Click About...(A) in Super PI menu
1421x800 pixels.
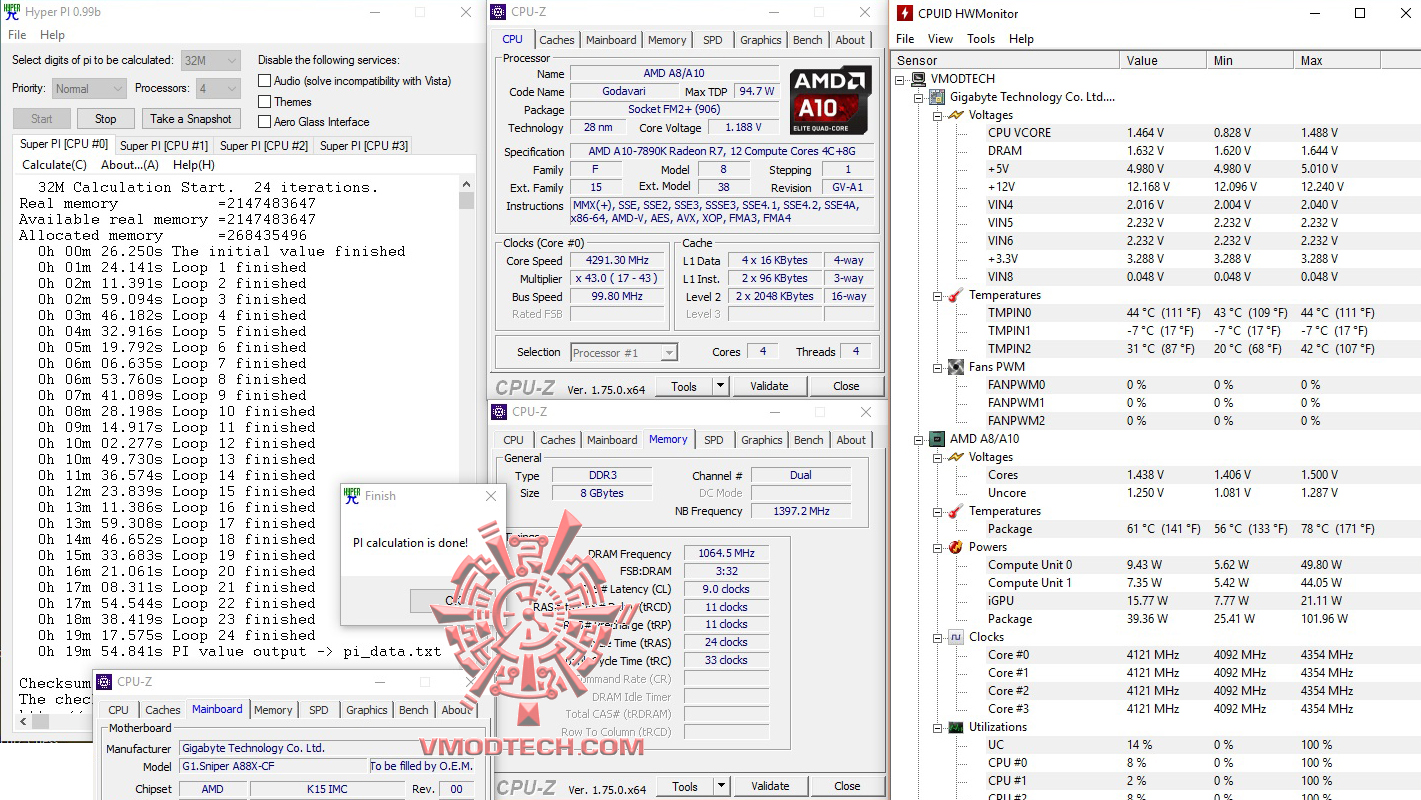[x=130, y=165]
